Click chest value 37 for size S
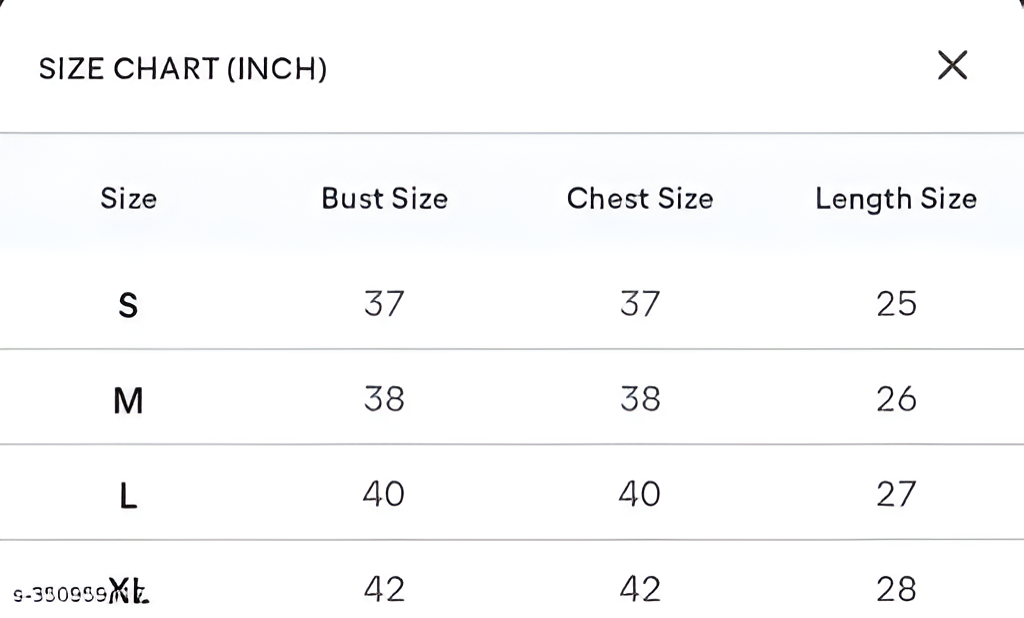 click(640, 303)
